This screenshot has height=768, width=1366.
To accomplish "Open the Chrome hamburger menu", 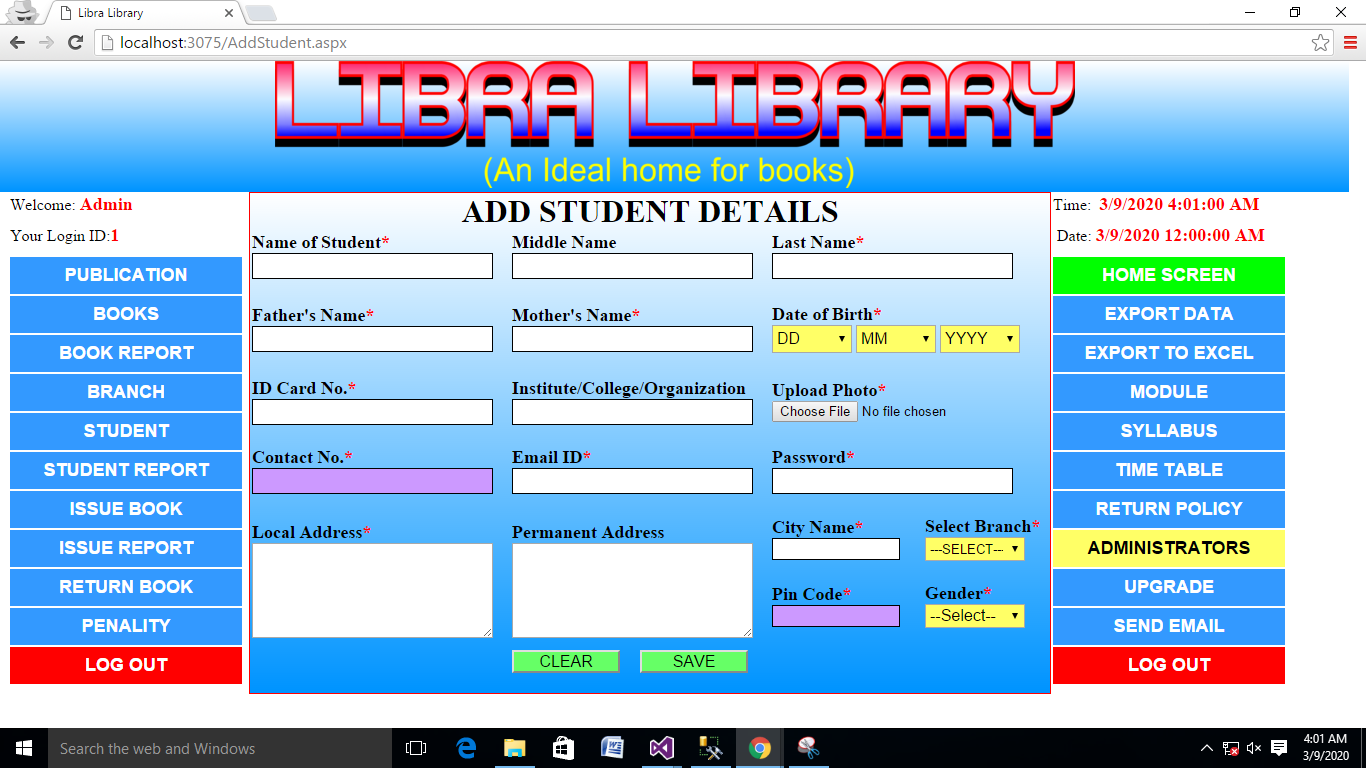I will point(1350,42).
